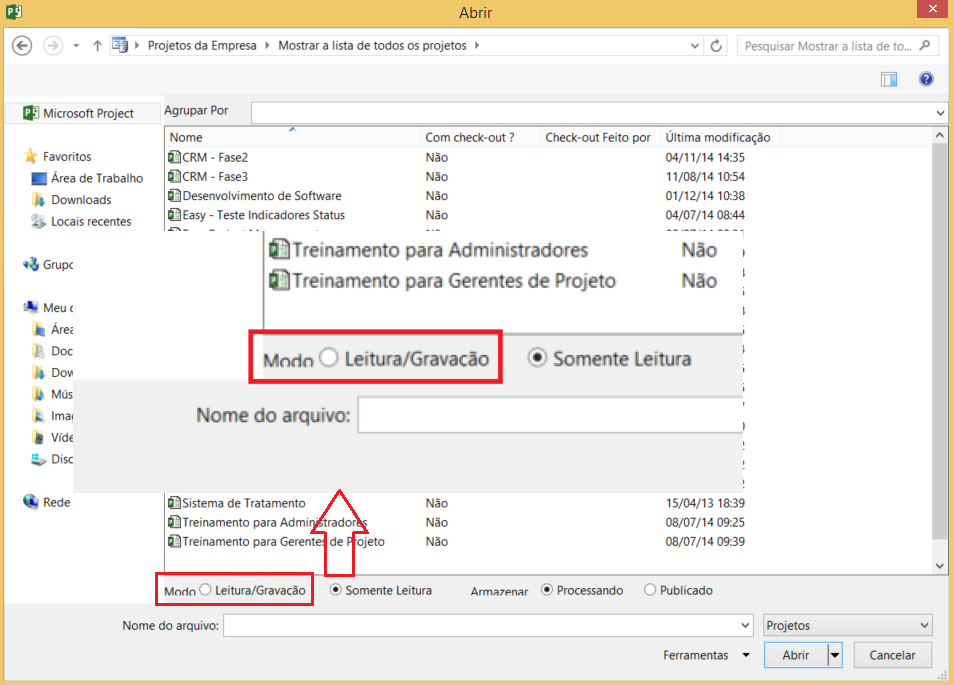Sort by Última modificação column header
This screenshot has width=954, height=685.
[720, 137]
